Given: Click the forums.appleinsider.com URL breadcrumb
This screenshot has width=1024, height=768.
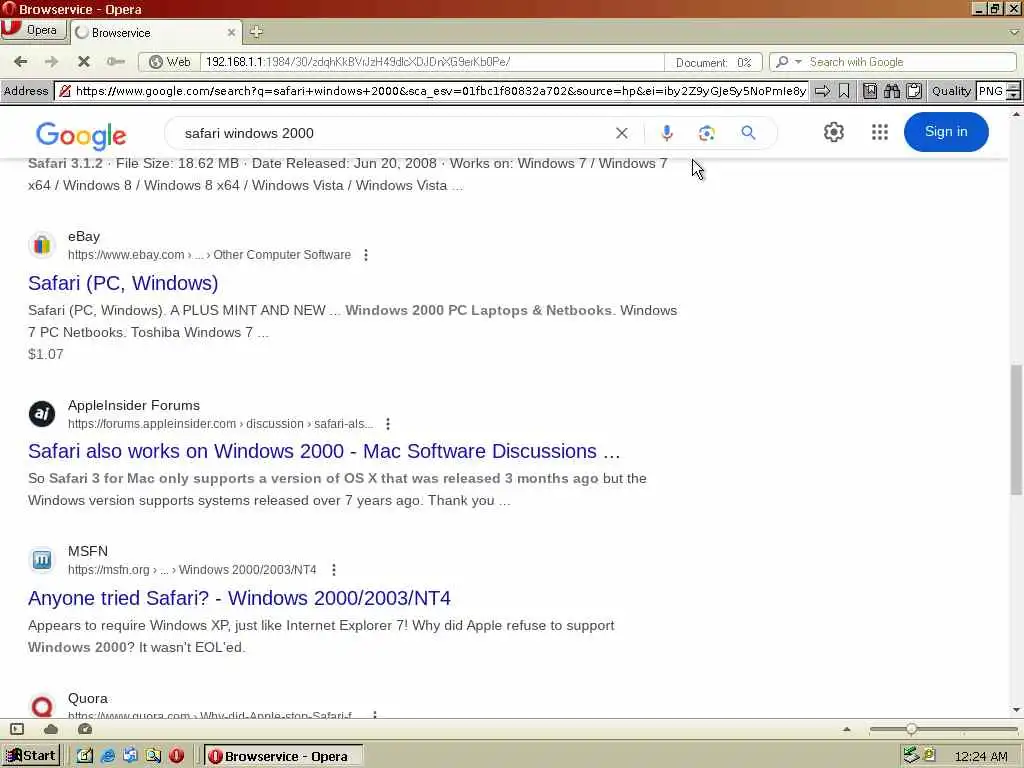Looking at the screenshot, I should [221, 424].
